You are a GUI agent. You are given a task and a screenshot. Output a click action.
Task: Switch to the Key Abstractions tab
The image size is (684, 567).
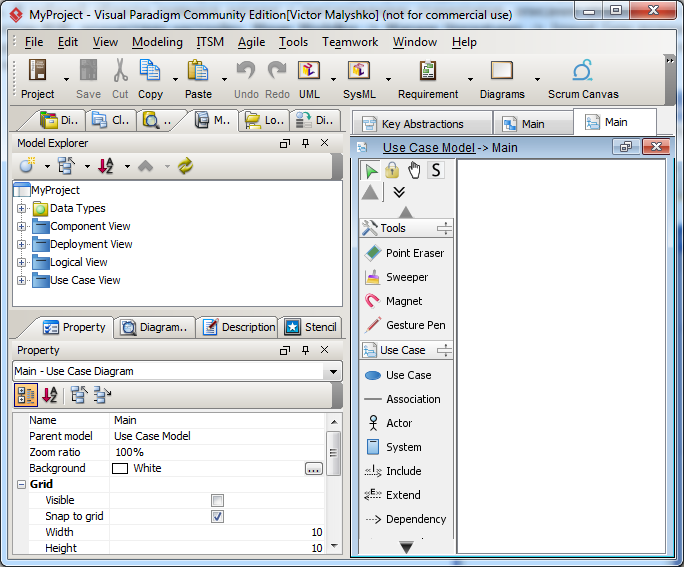[x=422, y=124]
